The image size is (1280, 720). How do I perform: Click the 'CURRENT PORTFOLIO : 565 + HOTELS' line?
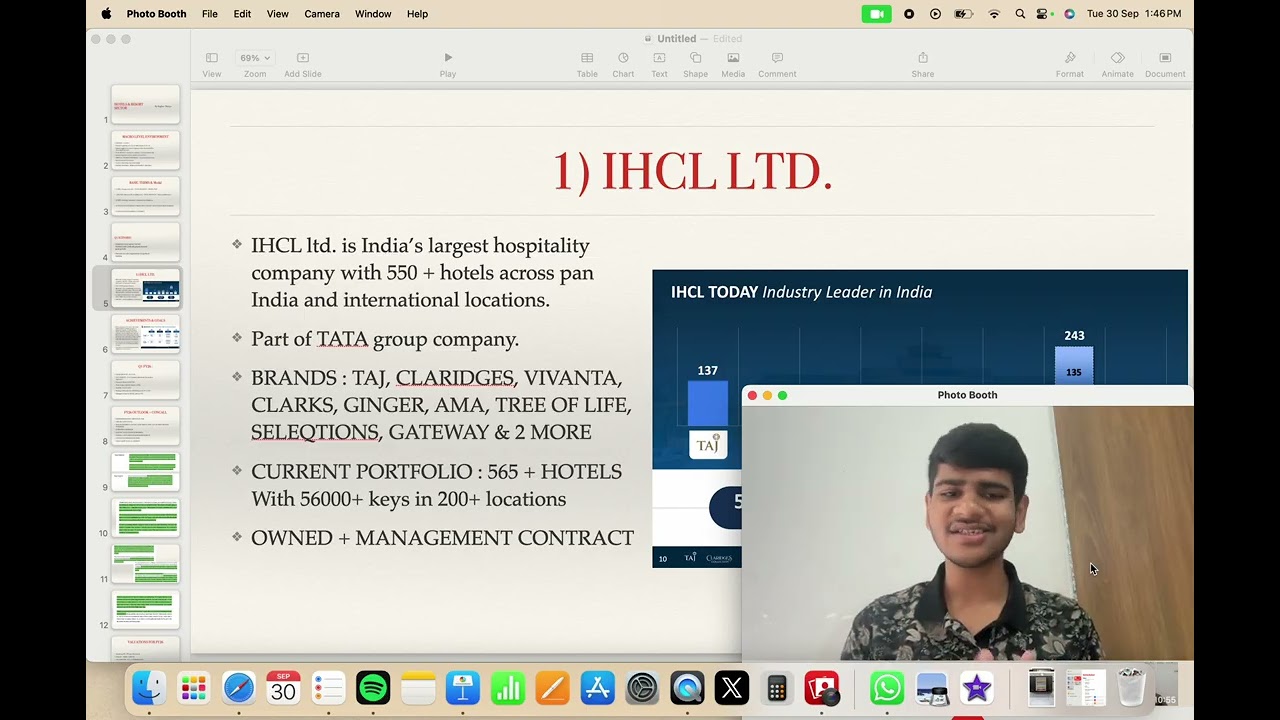click(x=436, y=471)
